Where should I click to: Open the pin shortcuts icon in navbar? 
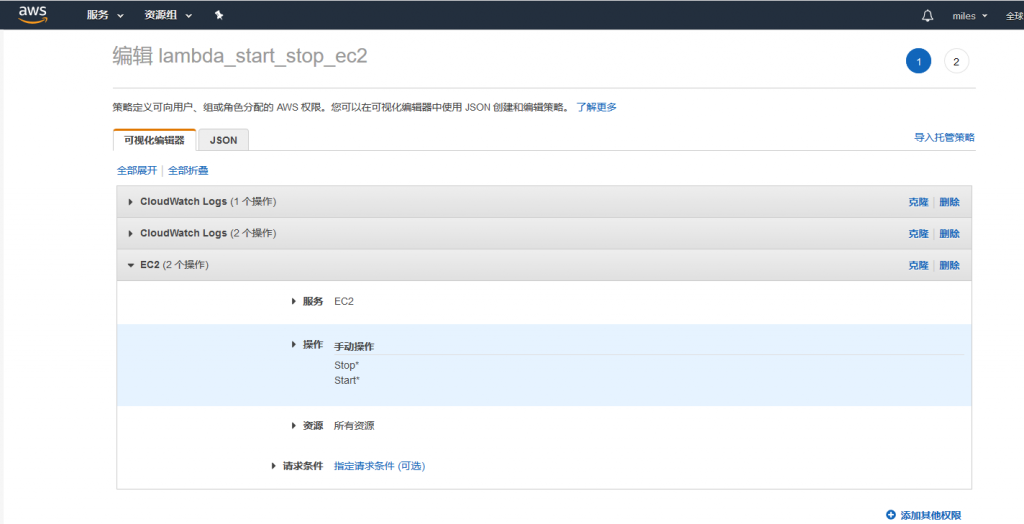click(x=218, y=16)
